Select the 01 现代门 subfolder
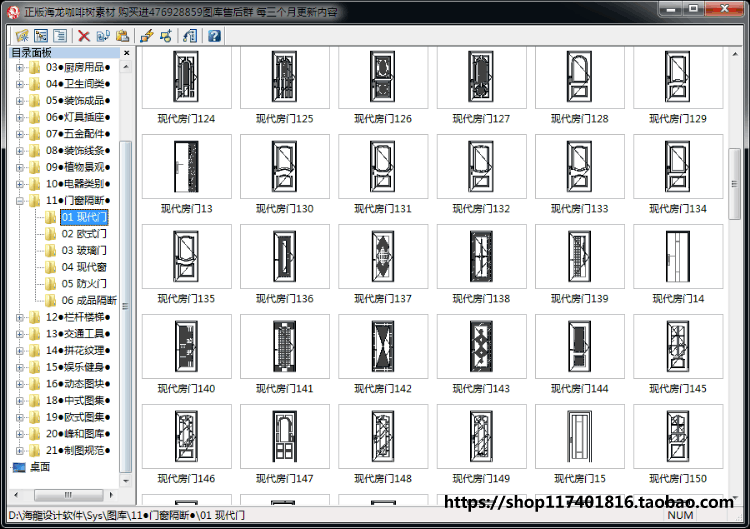 [84, 217]
